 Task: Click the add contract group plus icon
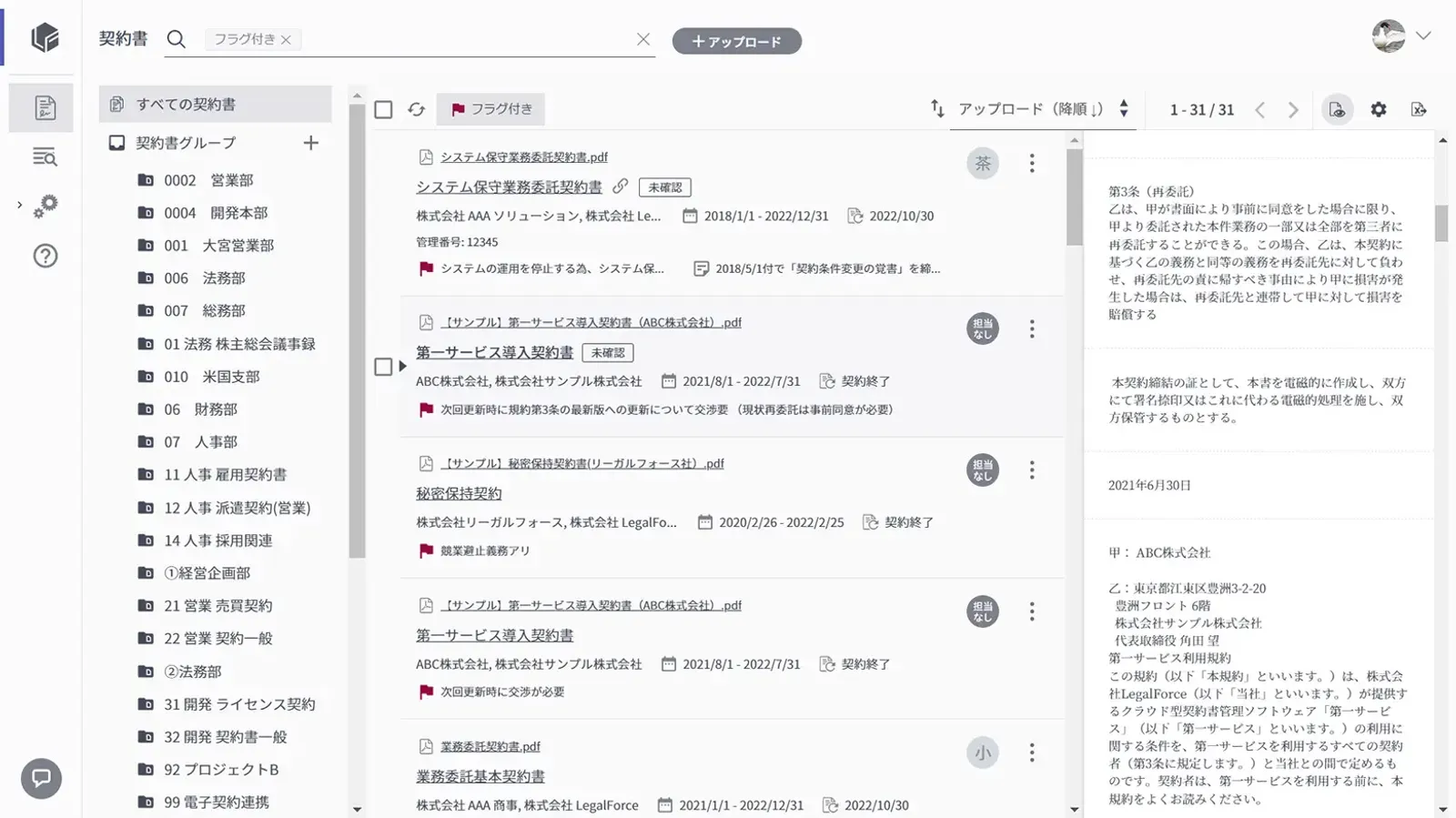click(x=311, y=143)
